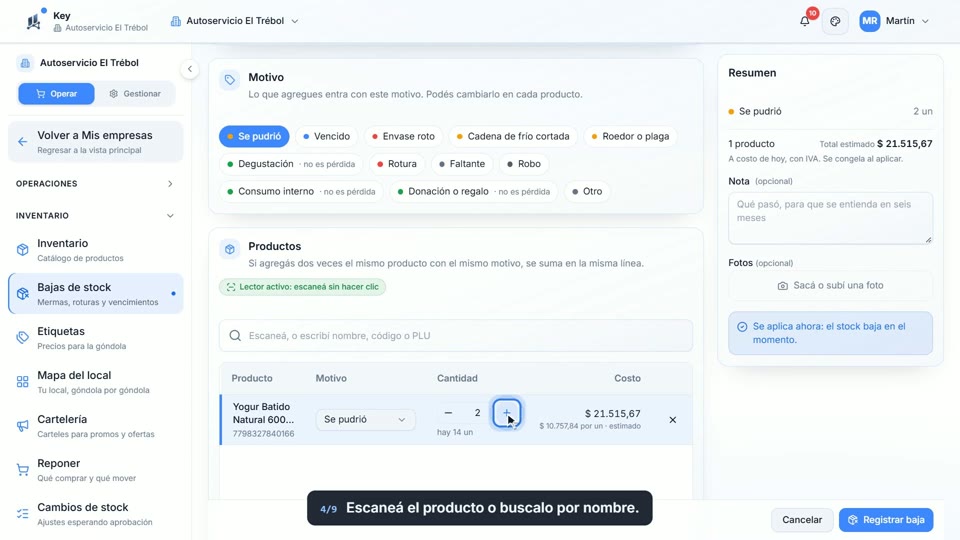Select the Rotura reason chip

click(397, 163)
